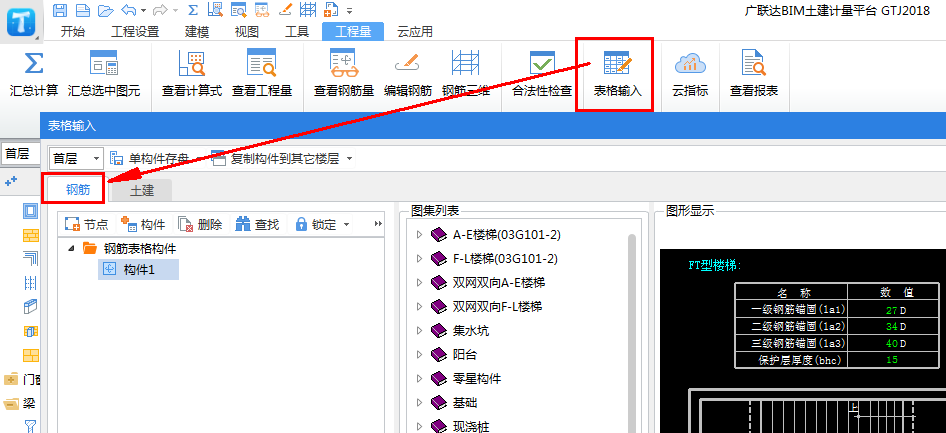Switch to the 建模 ribbon tab
Image resolution: width=946 pixels, height=433 pixels.
pyautogui.click(x=197, y=32)
